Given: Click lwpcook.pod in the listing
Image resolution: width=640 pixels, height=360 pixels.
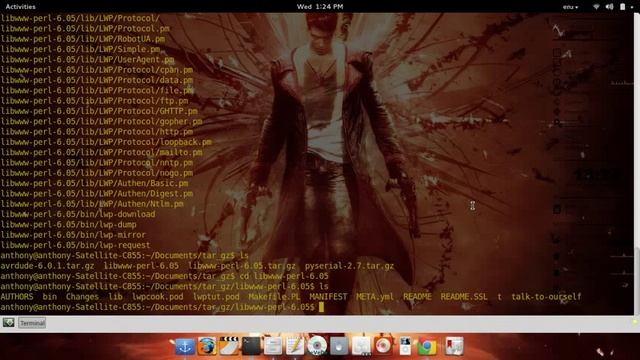Looking at the screenshot, I should pos(157,297).
